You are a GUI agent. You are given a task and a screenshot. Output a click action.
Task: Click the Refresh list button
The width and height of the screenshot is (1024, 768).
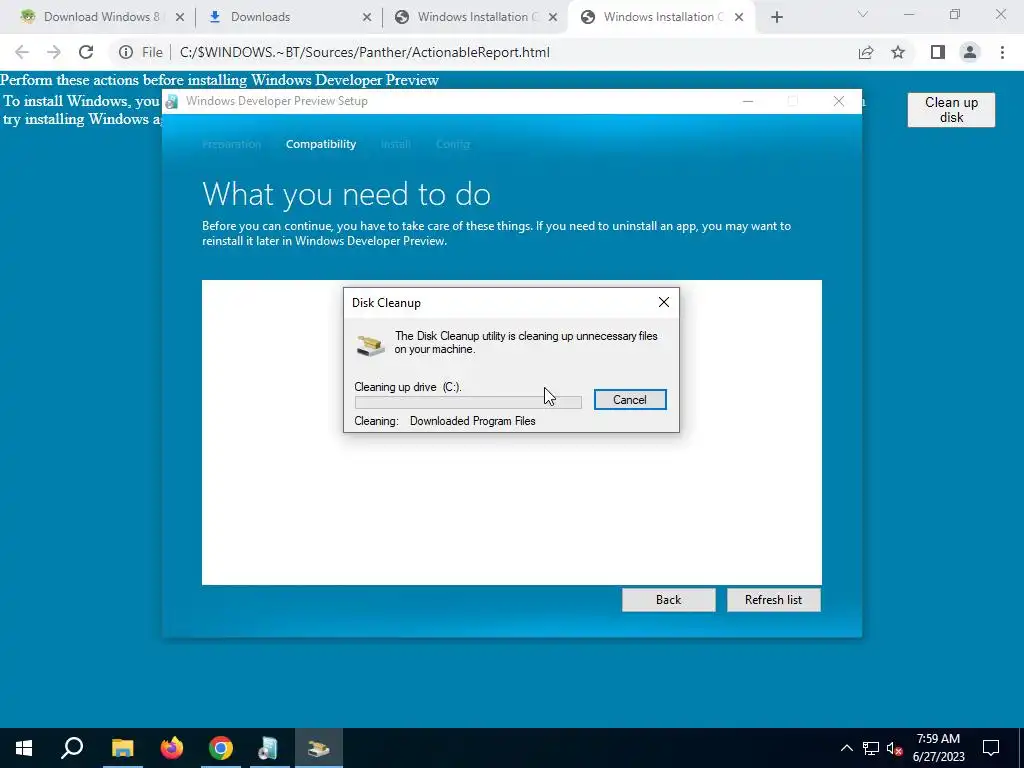coord(773,600)
